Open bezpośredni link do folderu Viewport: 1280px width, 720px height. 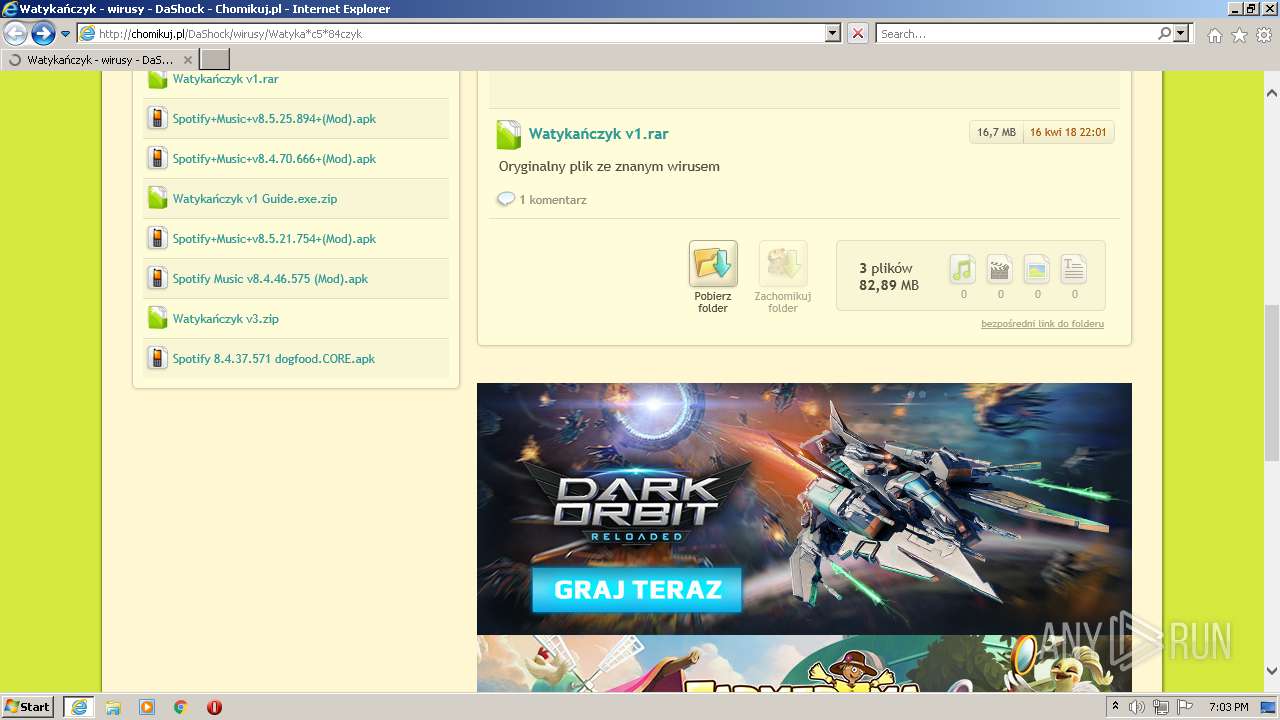click(1042, 324)
